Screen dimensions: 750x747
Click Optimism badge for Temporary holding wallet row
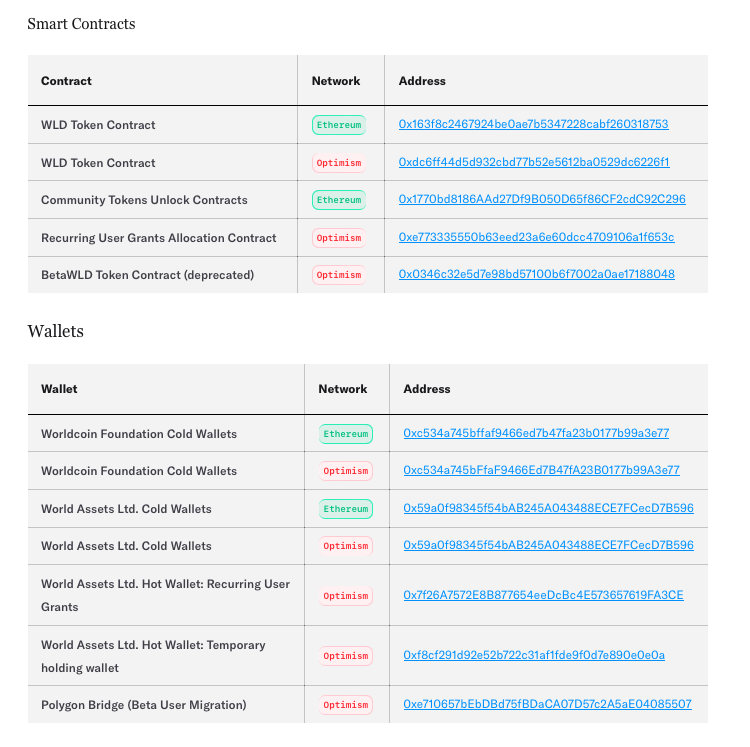tap(346, 656)
